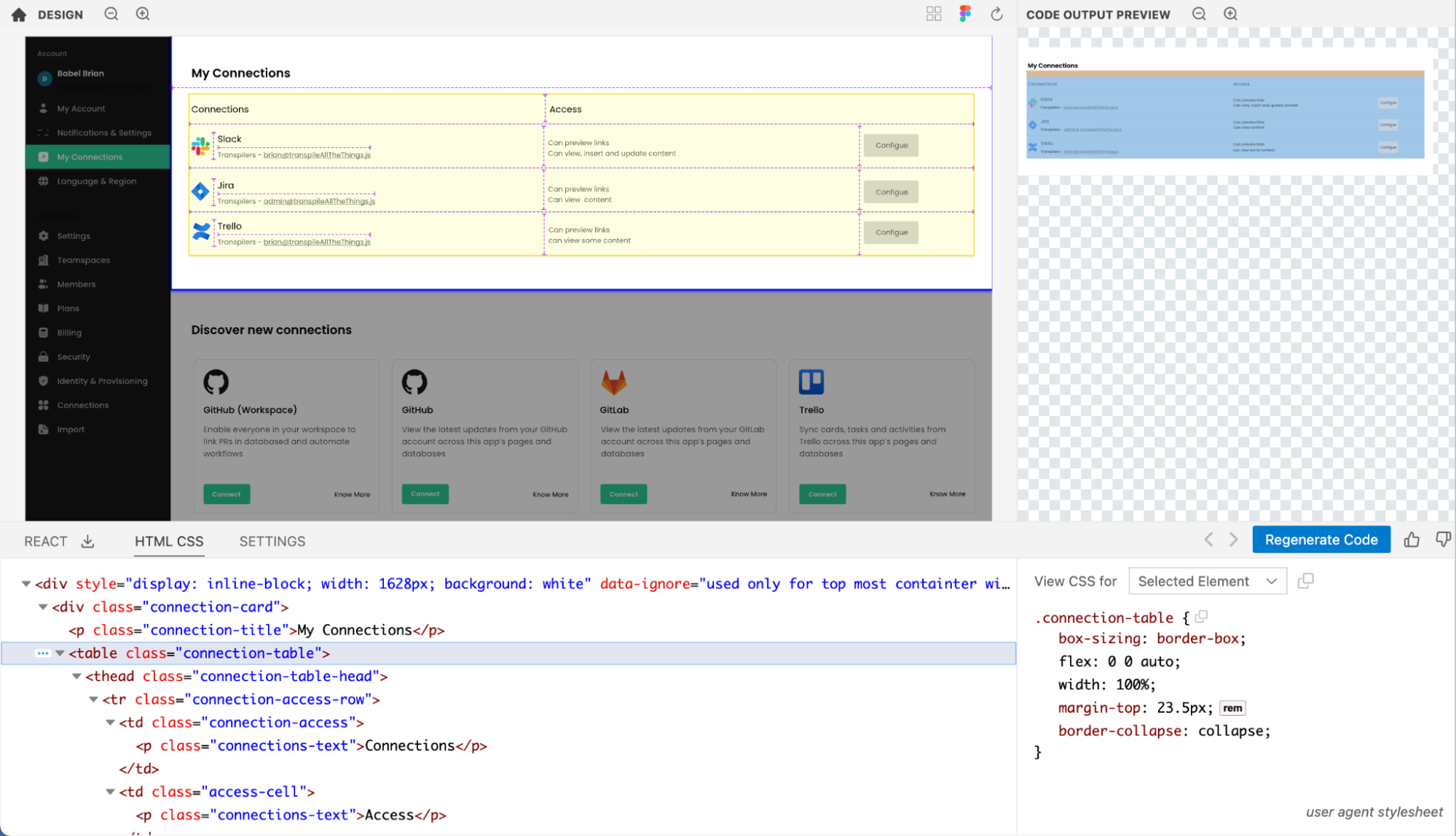Click the Regenerate Code button
Screen dimensions: 1456x836
(1321, 540)
